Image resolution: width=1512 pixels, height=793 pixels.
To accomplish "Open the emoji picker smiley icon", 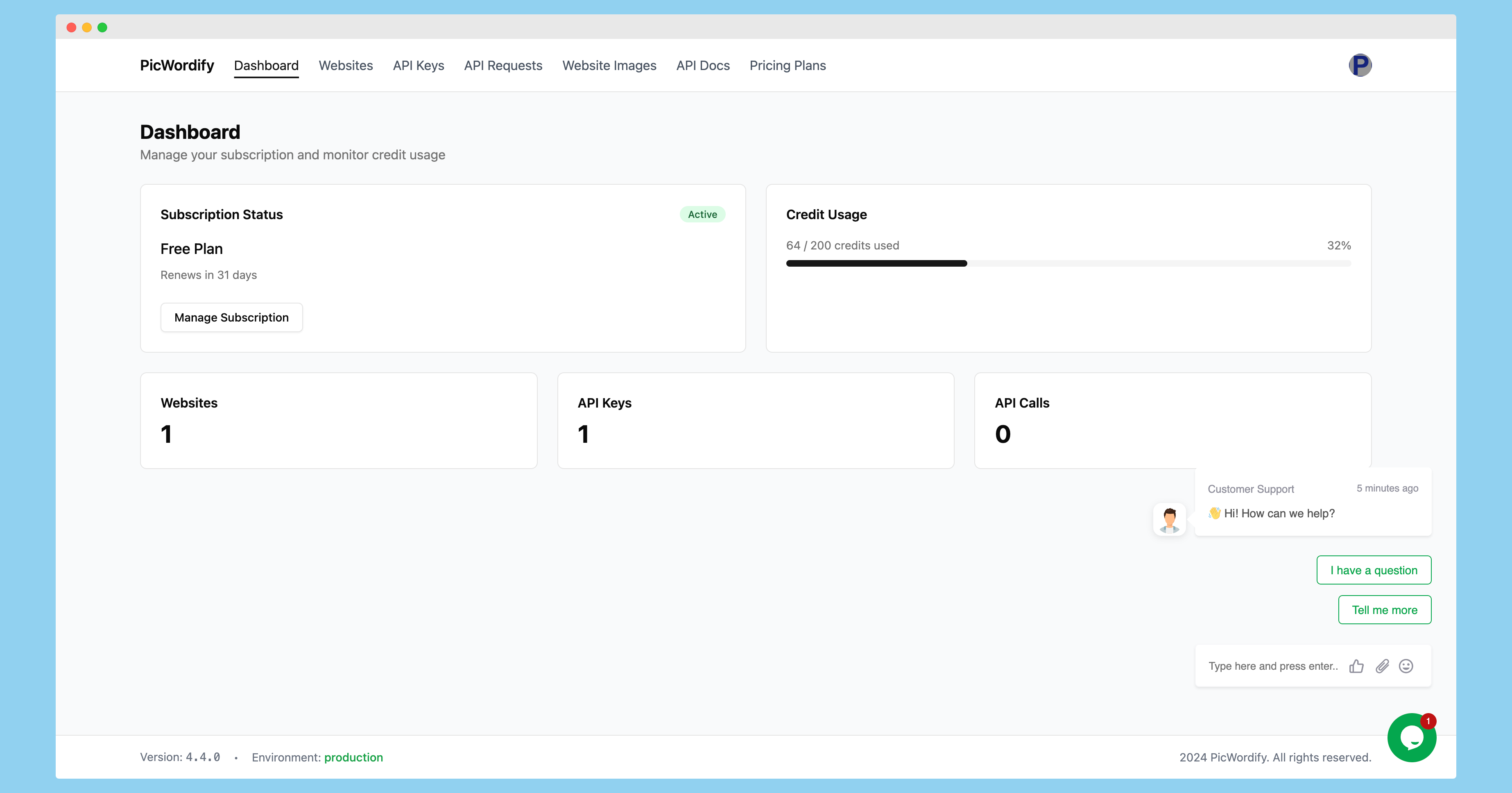I will [1406, 666].
